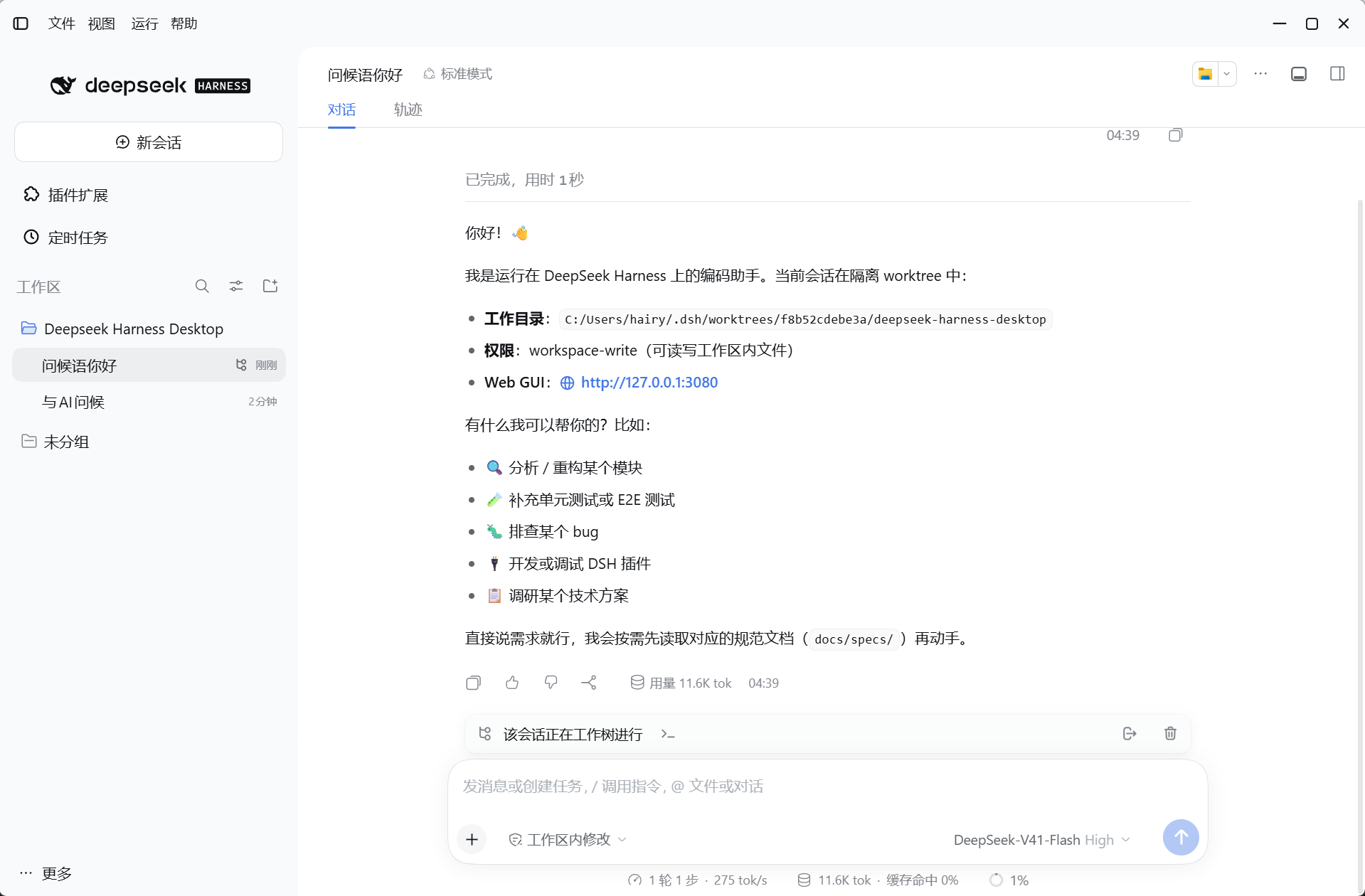Switch to the 轨迹 tab
Image resolution: width=1365 pixels, height=896 pixels.
[x=408, y=110]
